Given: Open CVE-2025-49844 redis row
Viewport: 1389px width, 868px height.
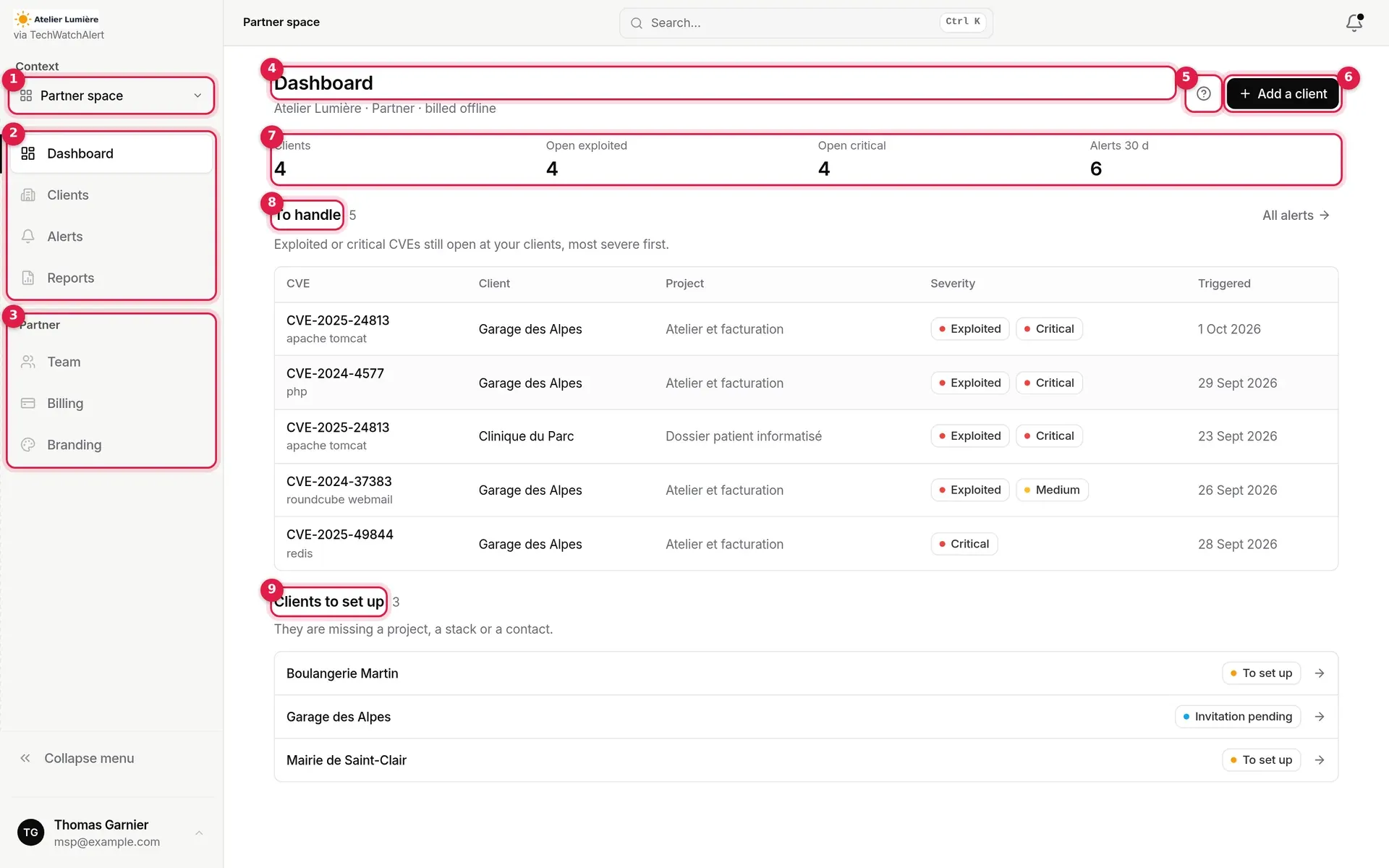Looking at the screenshot, I should coord(806,544).
